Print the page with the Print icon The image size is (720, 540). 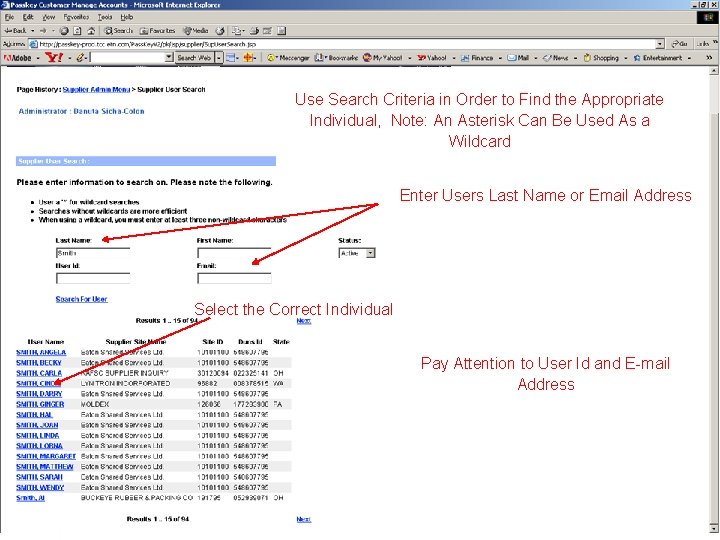click(254, 31)
